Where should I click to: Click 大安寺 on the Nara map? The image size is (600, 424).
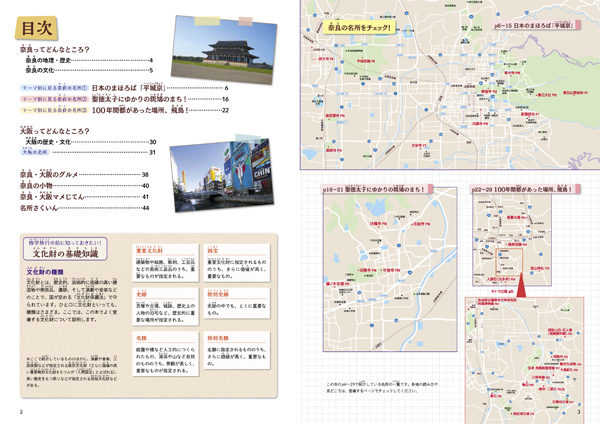click(x=419, y=145)
